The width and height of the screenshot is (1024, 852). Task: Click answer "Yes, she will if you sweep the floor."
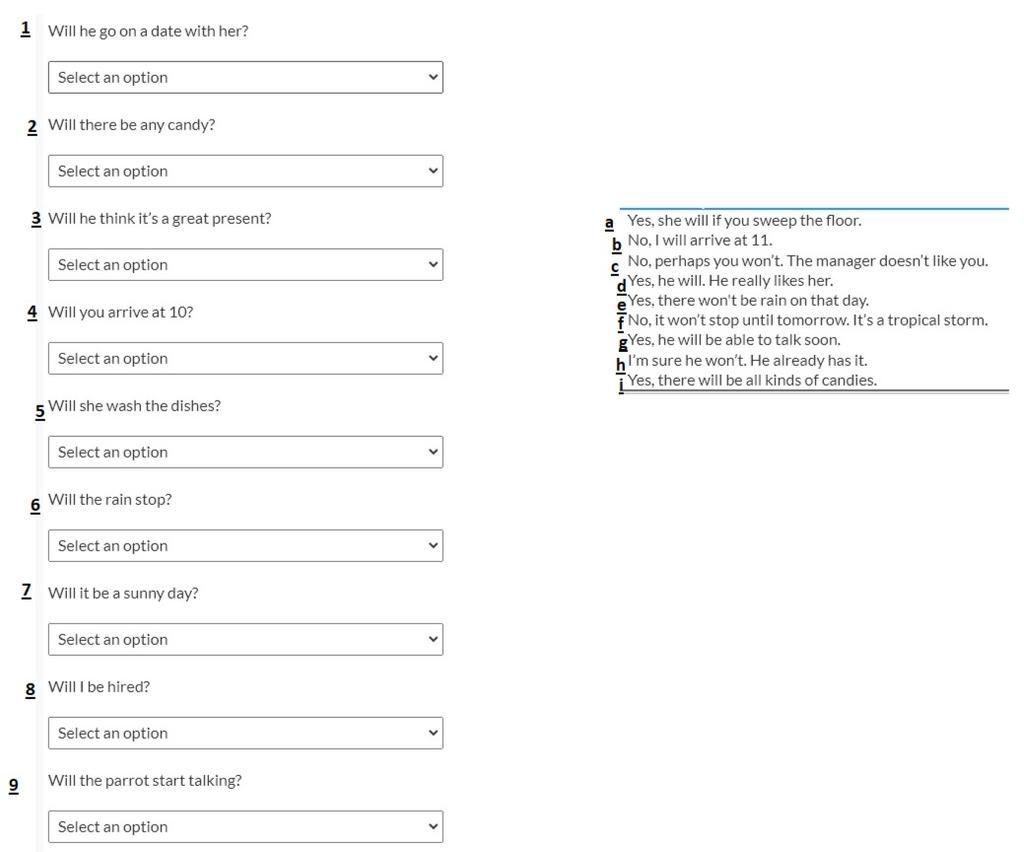pos(744,221)
